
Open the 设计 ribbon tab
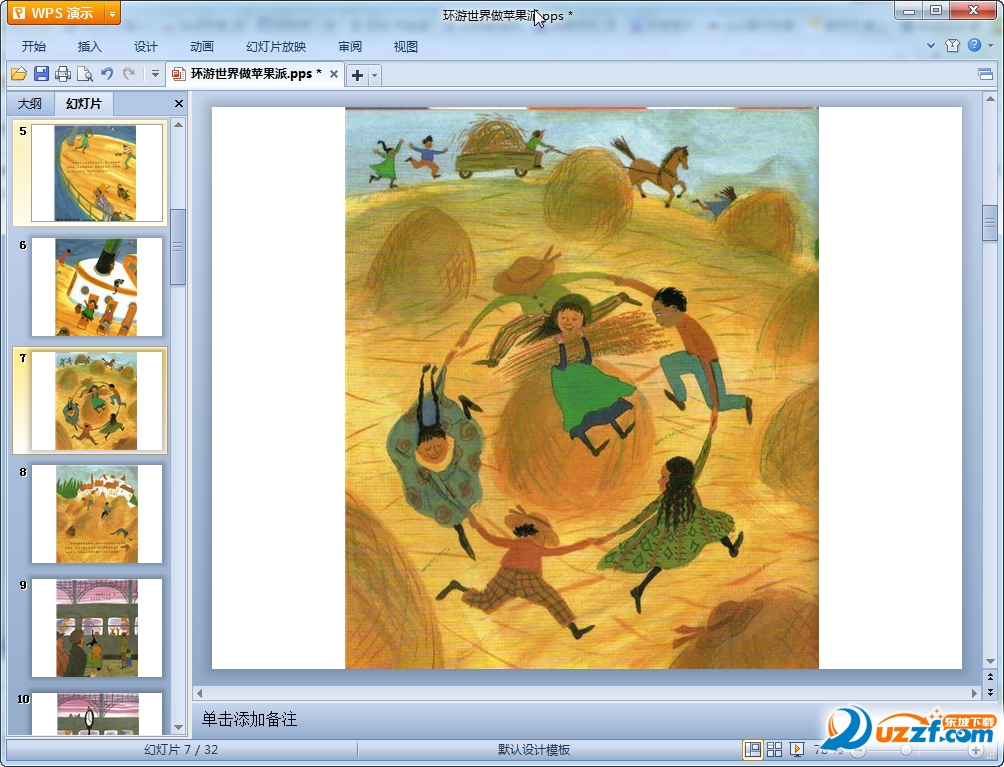(145, 47)
